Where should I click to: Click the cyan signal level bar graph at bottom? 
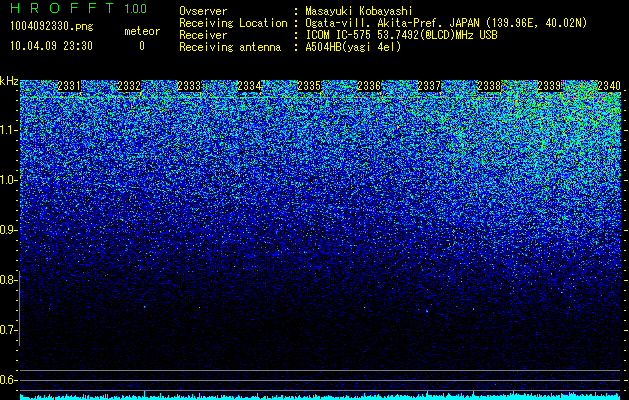click(320, 396)
